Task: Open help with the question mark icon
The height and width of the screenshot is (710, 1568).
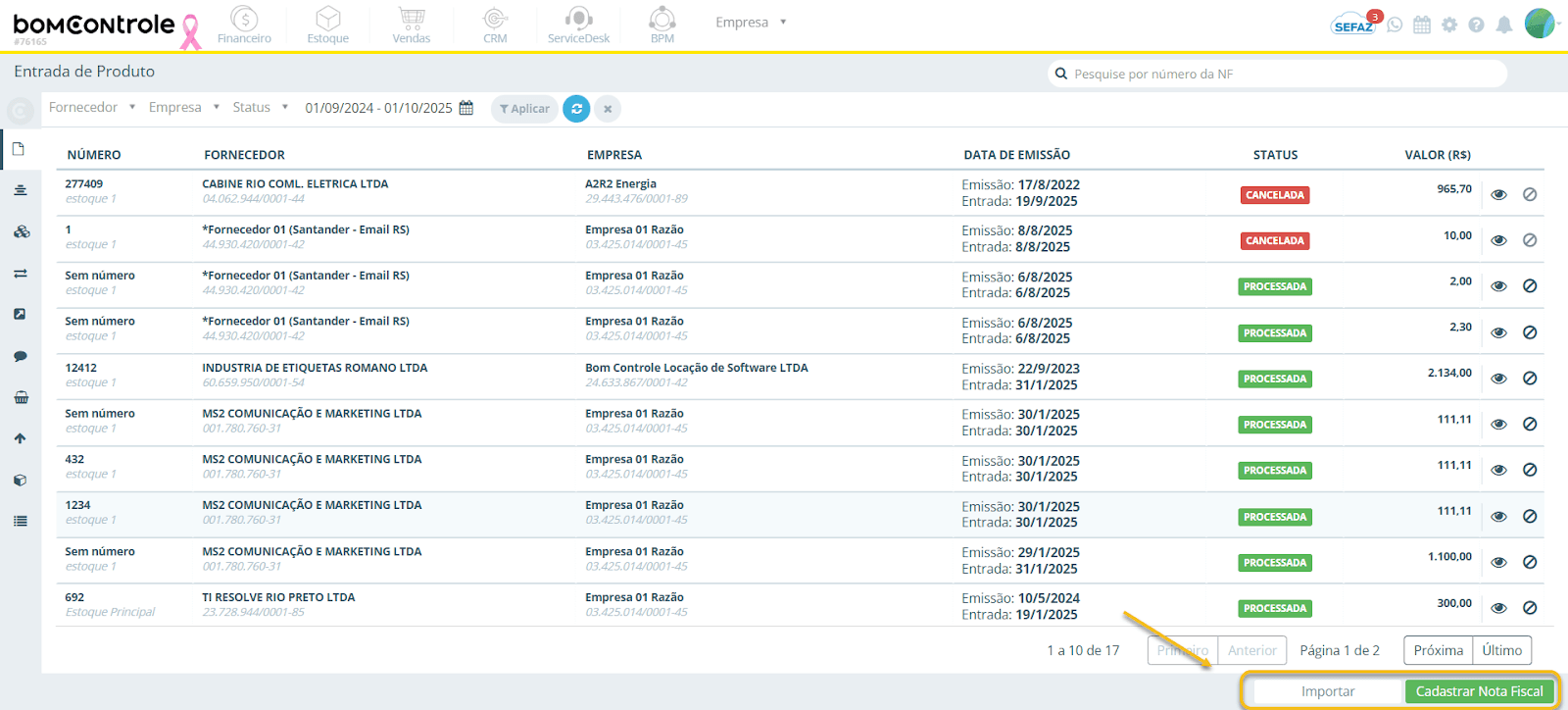Action: pos(1476,25)
